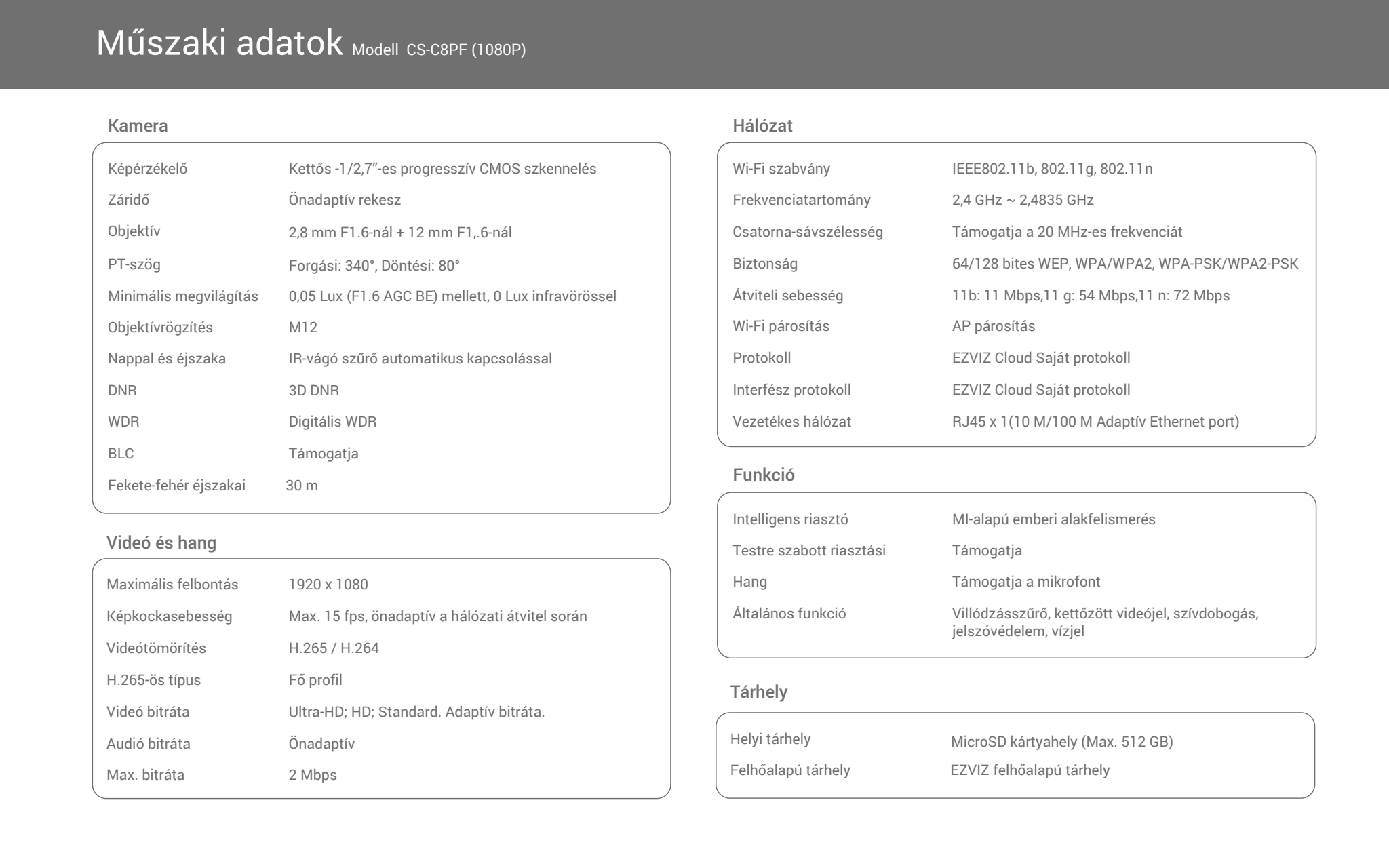
Task: Select the RJ45 Ethernet port value
Action: [1095, 422]
